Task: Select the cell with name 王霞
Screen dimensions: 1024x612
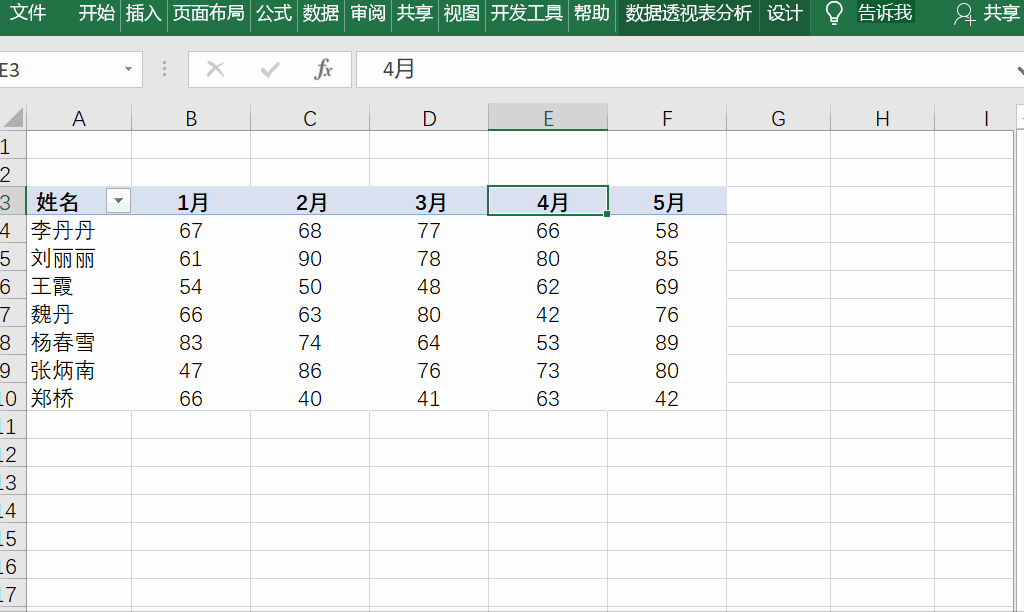Action: [x=79, y=286]
